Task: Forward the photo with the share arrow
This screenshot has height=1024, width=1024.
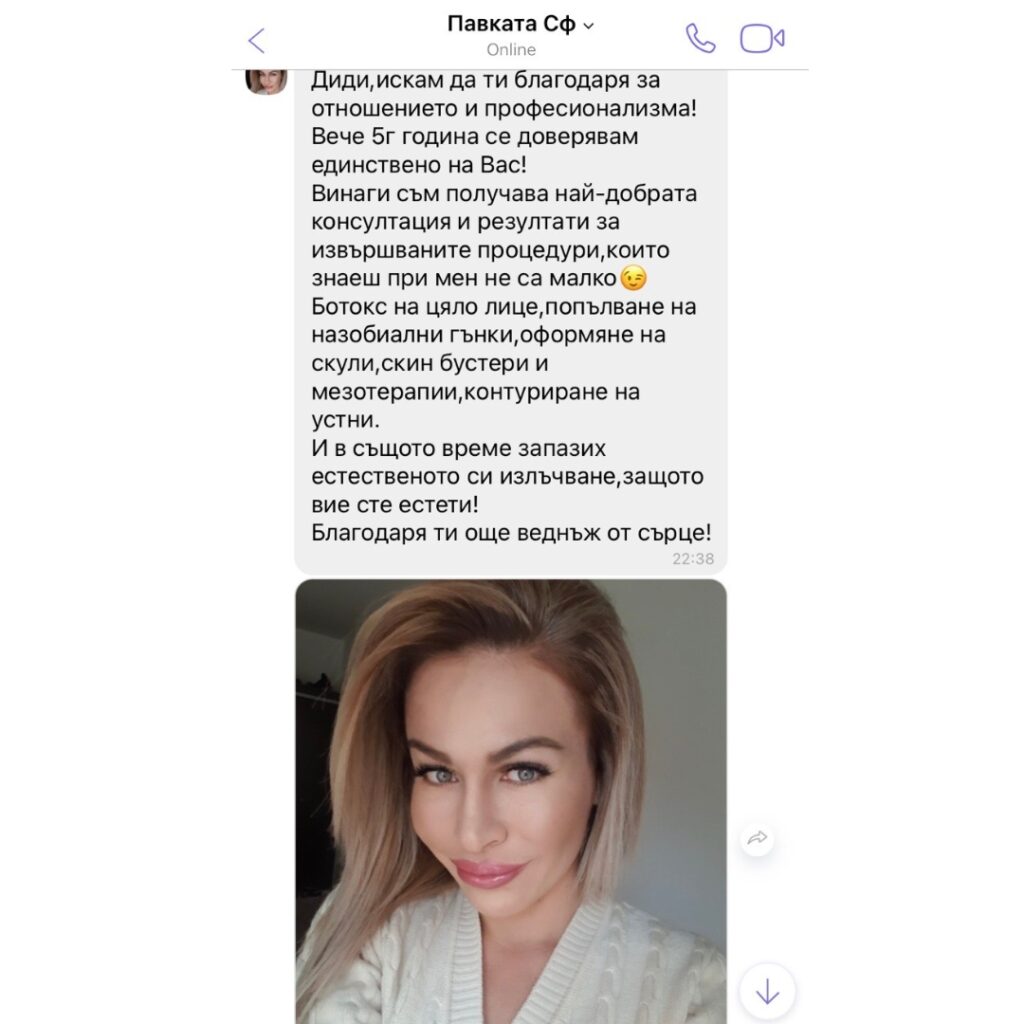Action: click(757, 838)
